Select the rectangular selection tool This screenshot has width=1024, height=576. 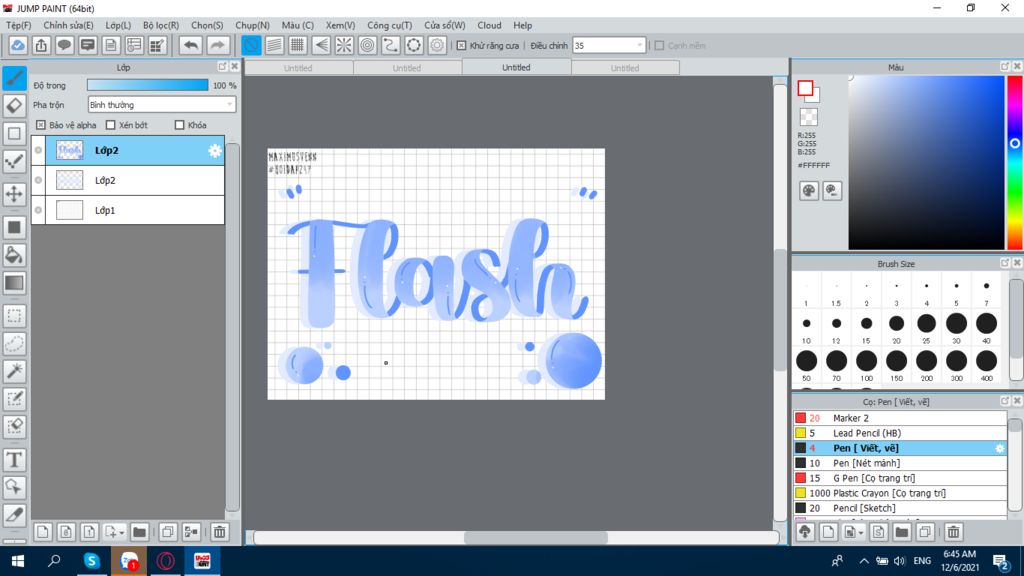point(14,316)
